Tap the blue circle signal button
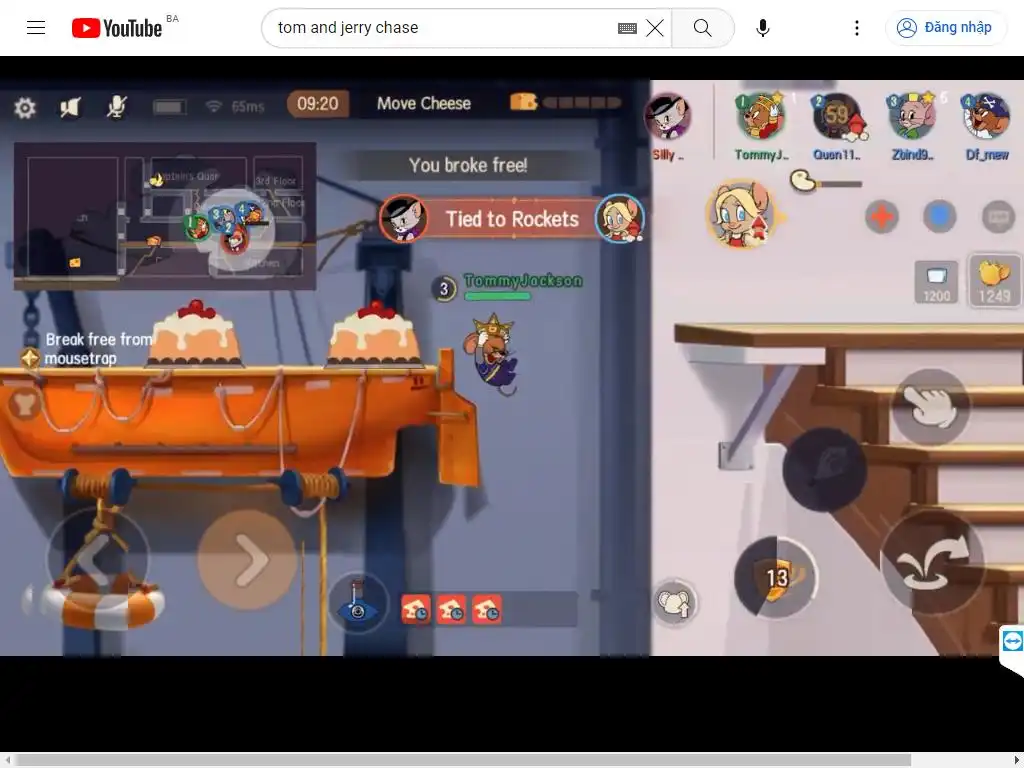 [940, 217]
